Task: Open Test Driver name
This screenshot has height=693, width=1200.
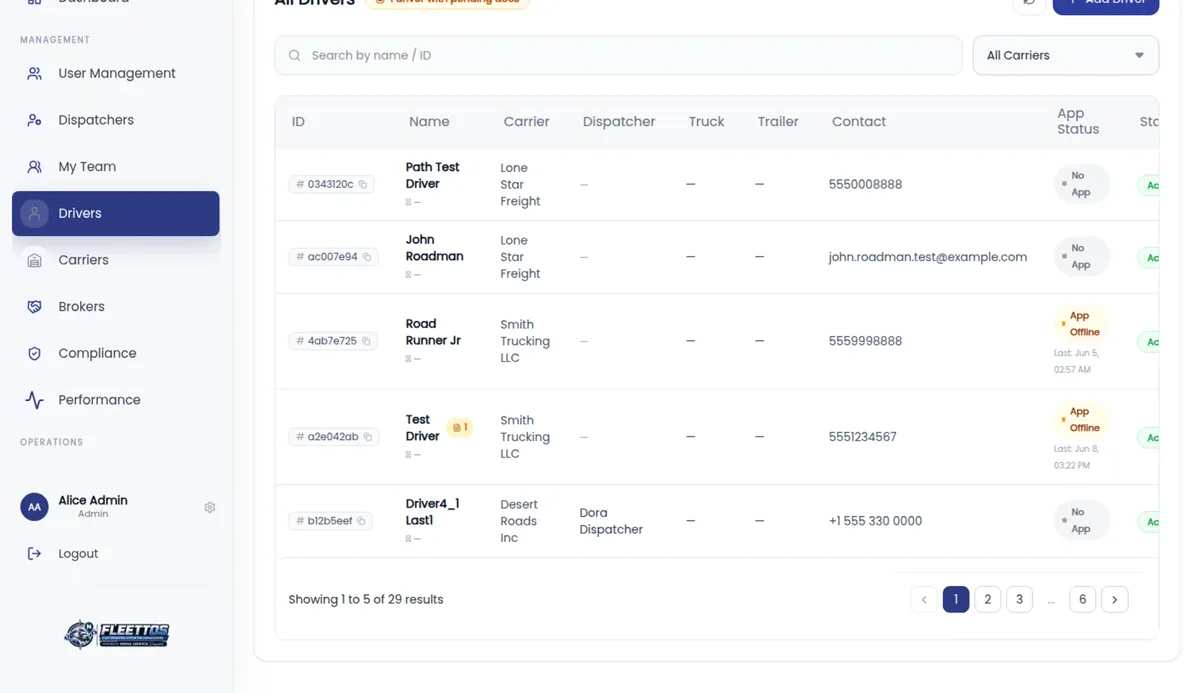Action: (x=422, y=428)
